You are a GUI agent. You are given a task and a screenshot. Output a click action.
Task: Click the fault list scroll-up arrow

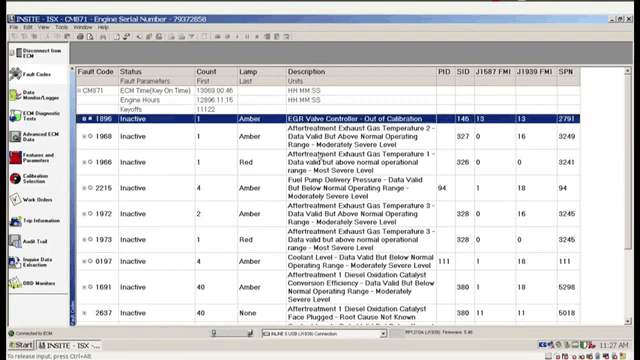[x=628, y=71]
